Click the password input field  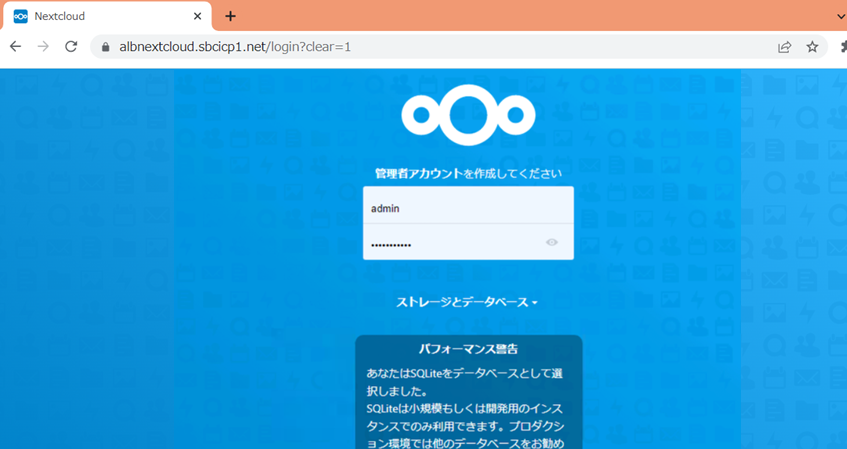point(468,242)
